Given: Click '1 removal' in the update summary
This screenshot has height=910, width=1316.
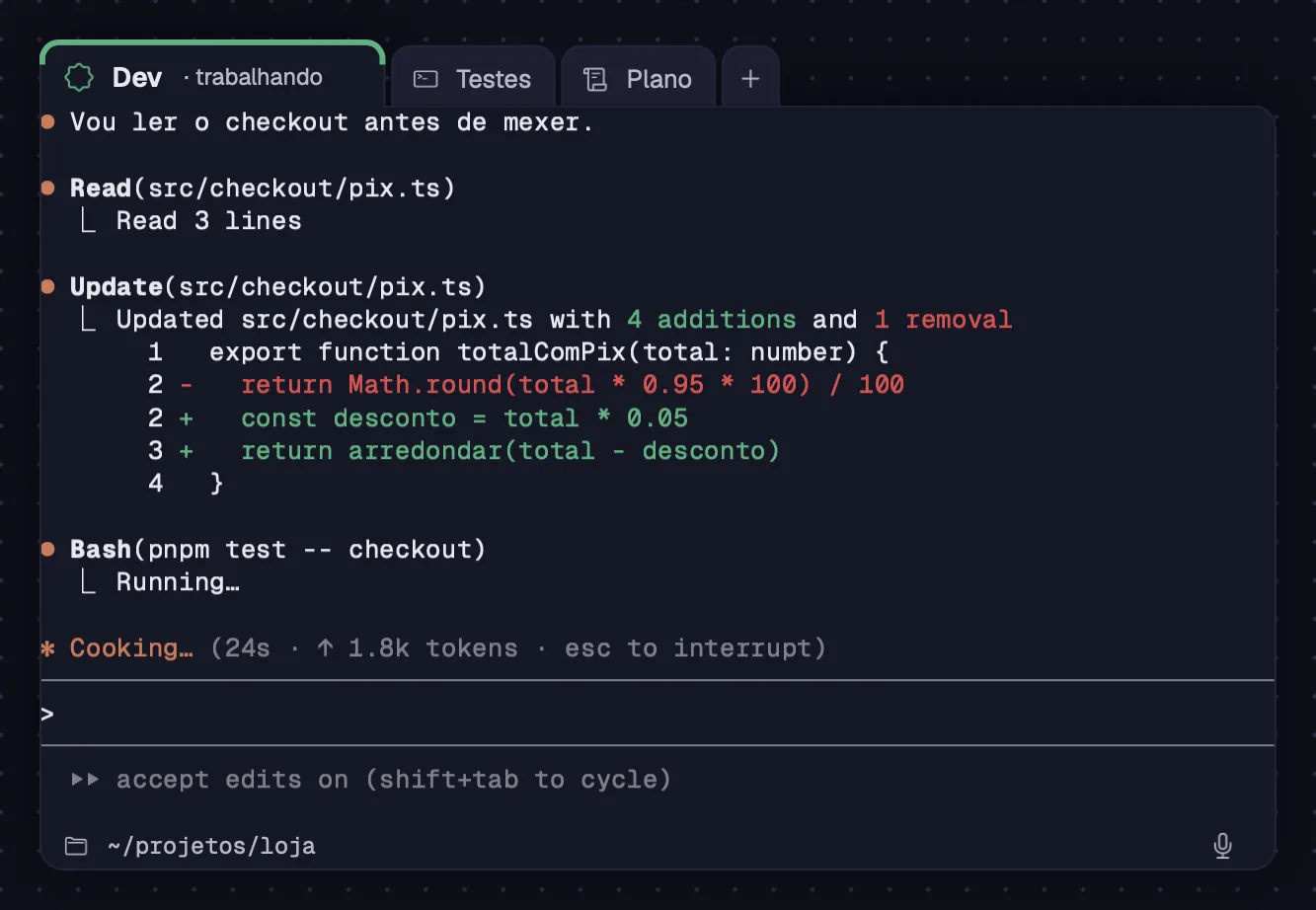Looking at the screenshot, I should 944,319.
